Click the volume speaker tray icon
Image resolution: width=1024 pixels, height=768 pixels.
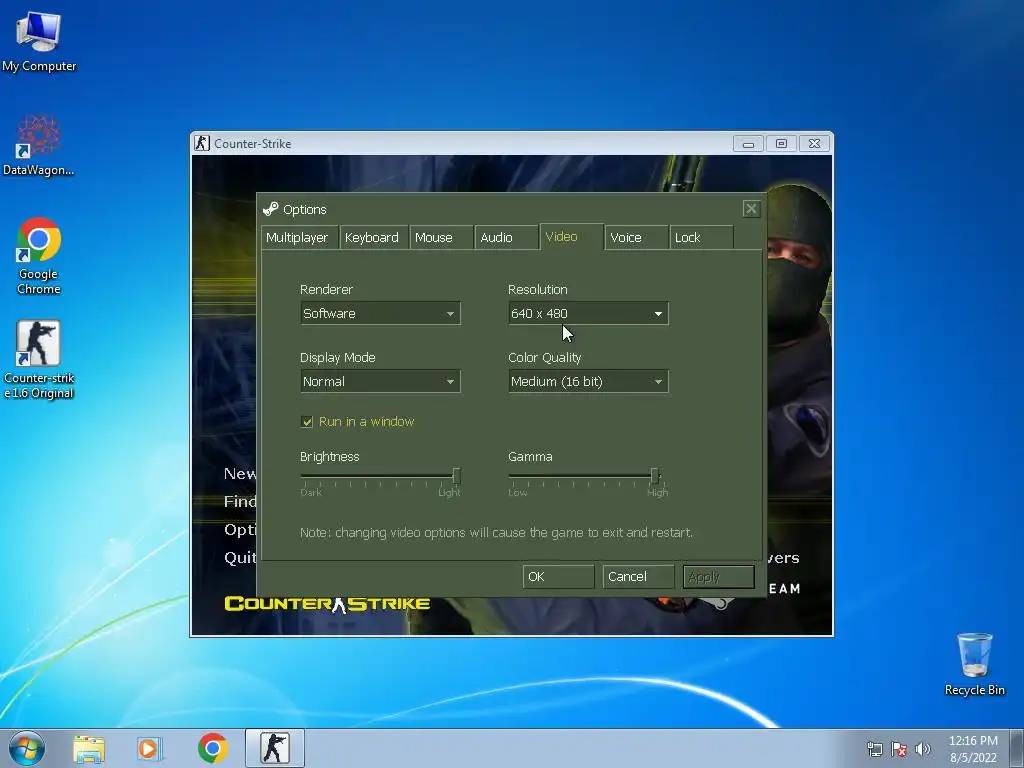(x=922, y=749)
